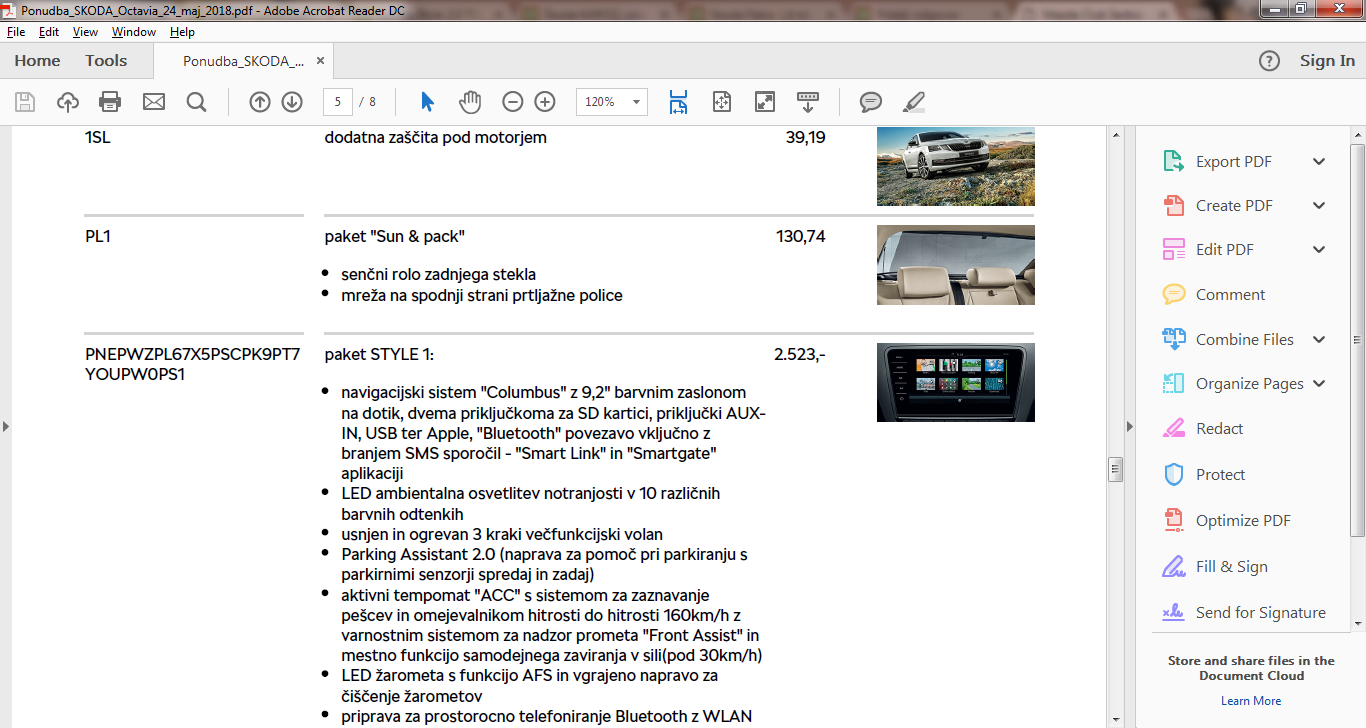Add a sticky note comment
1366x728 pixels.
pyautogui.click(x=871, y=102)
